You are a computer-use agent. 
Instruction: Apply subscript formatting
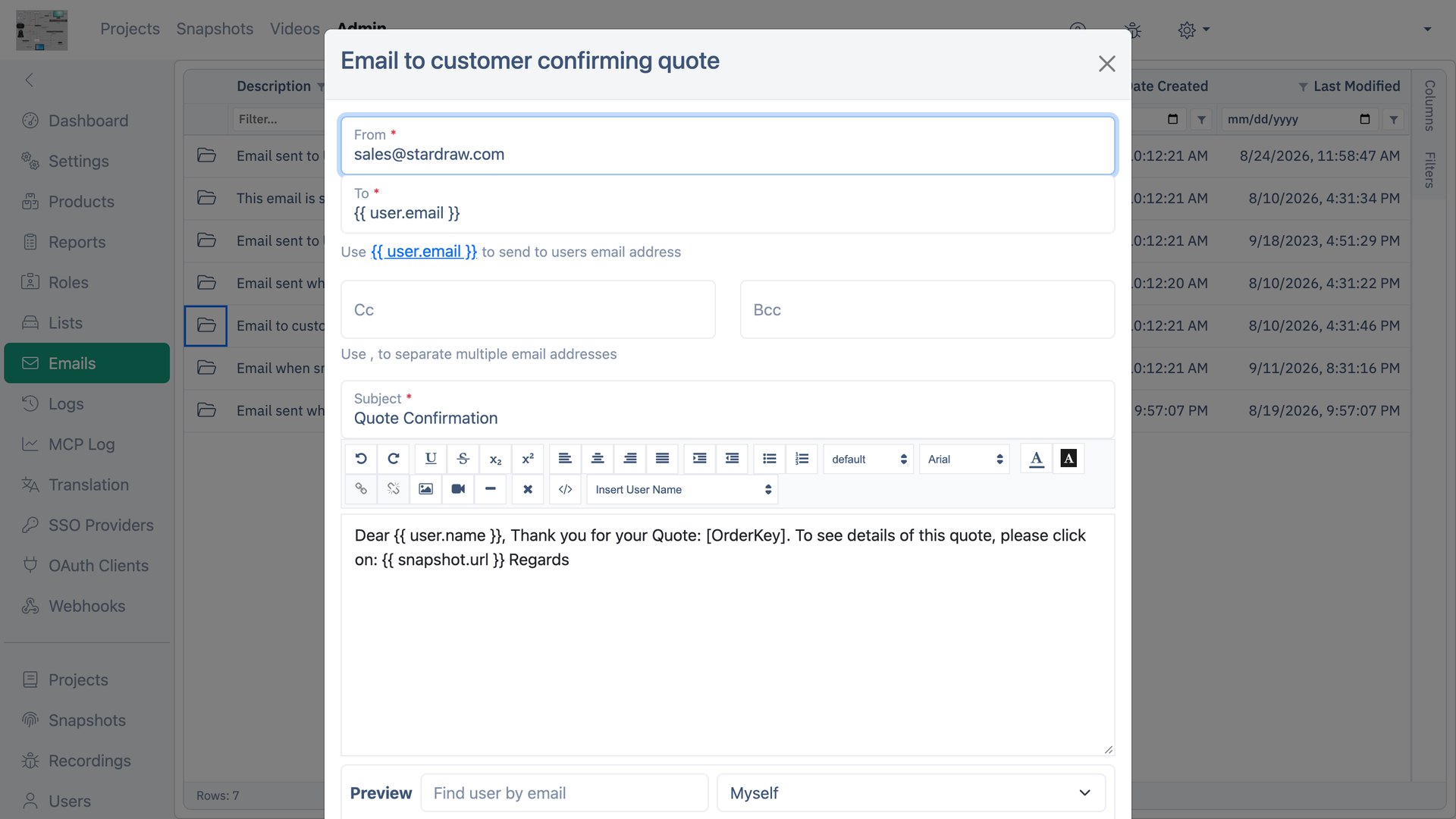(x=495, y=459)
